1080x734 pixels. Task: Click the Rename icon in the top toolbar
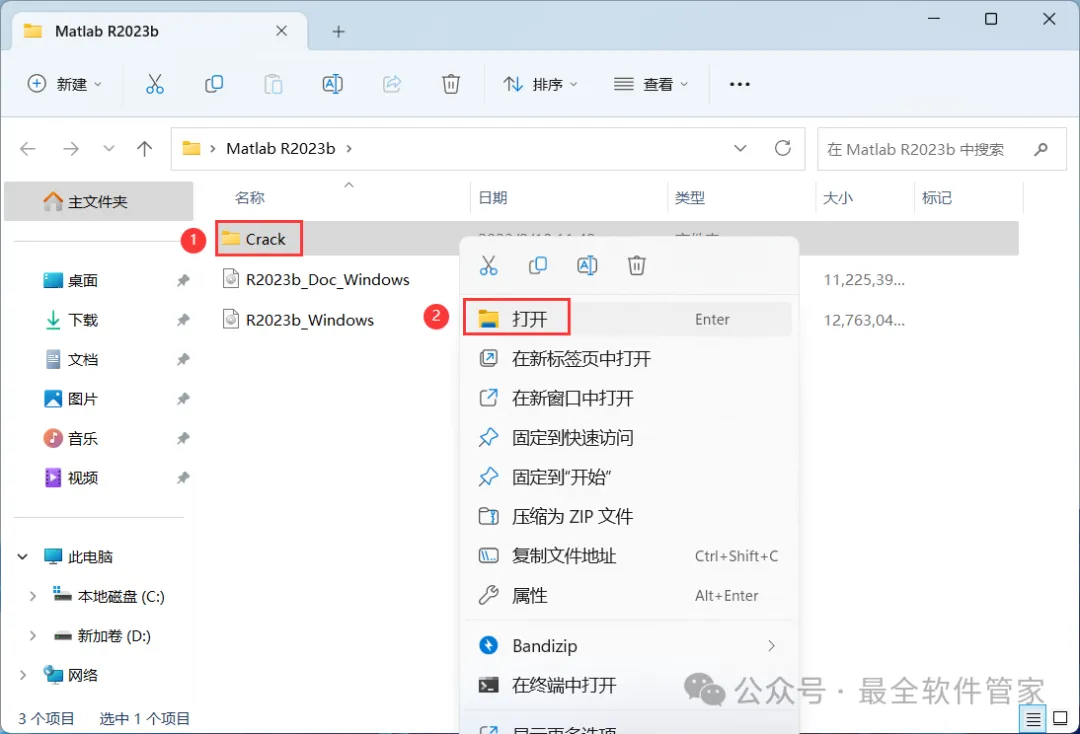tap(333, 84)
